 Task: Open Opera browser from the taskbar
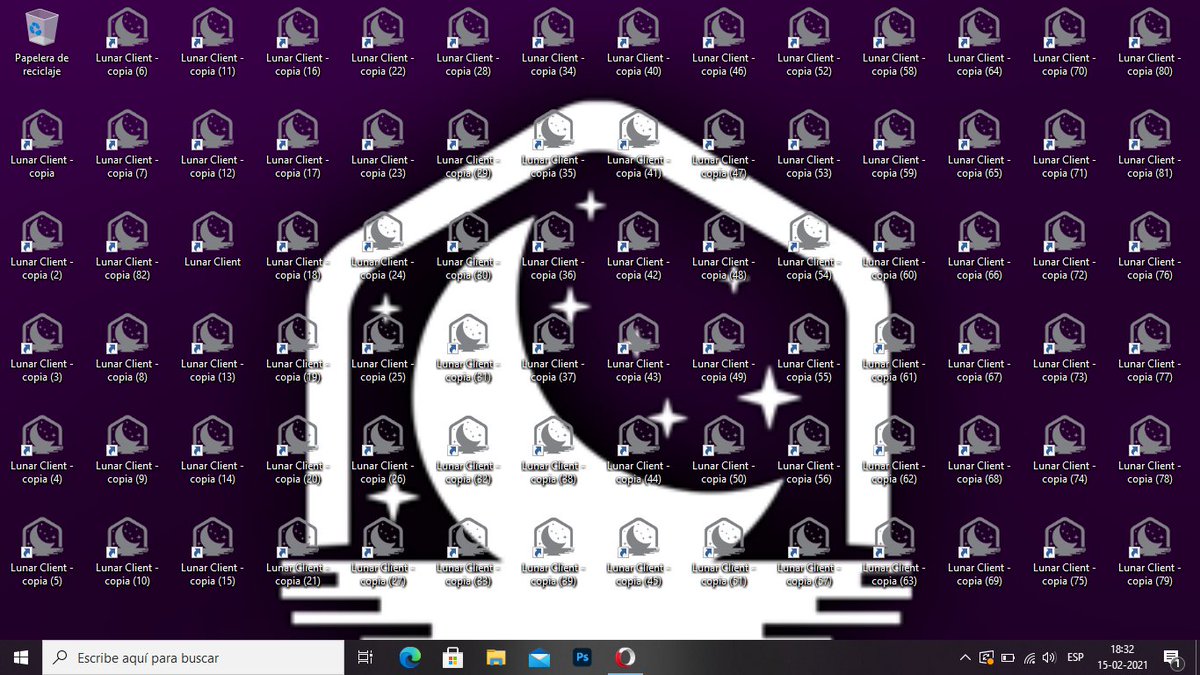click(x=625, y=657)
